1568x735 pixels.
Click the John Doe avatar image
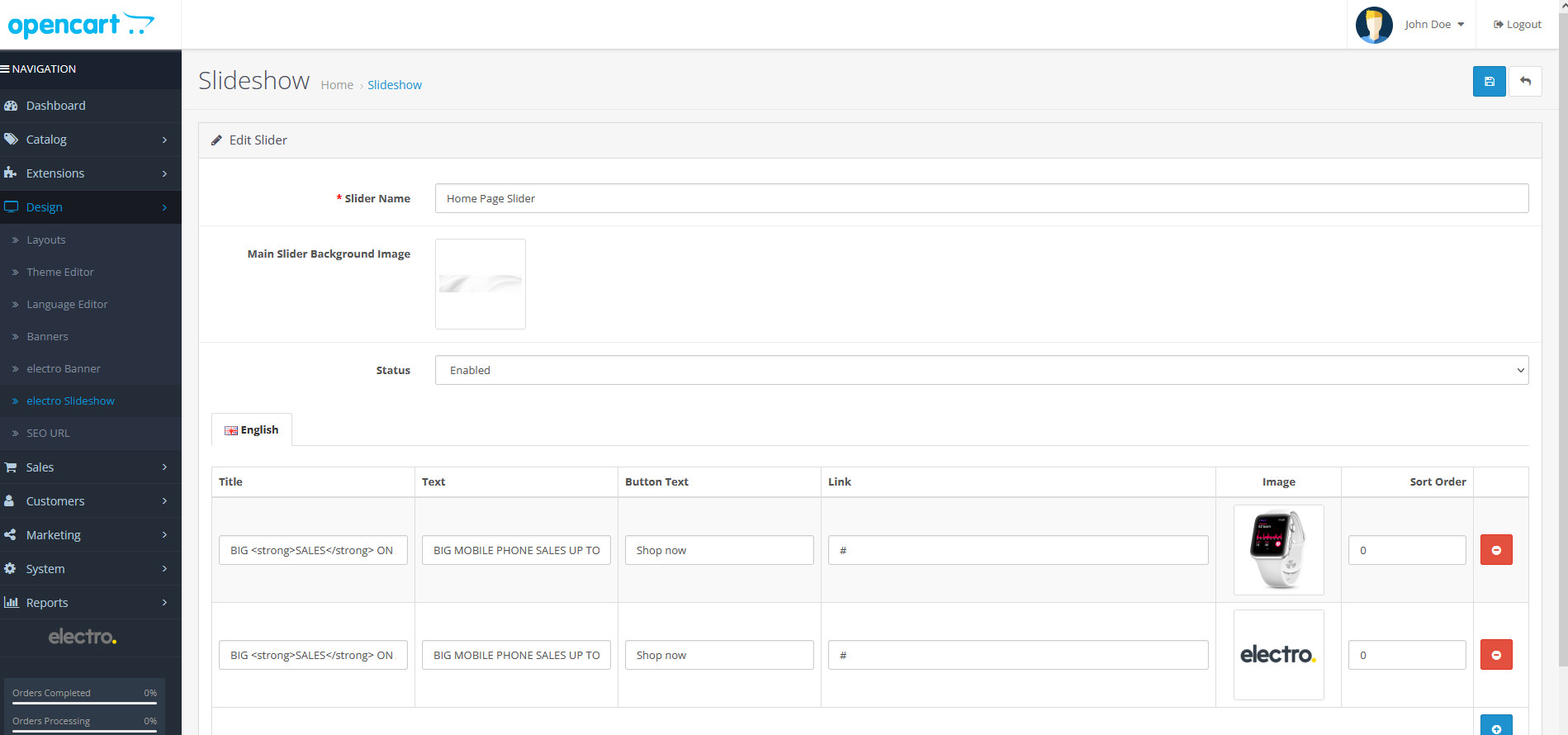coord(1374,25)
